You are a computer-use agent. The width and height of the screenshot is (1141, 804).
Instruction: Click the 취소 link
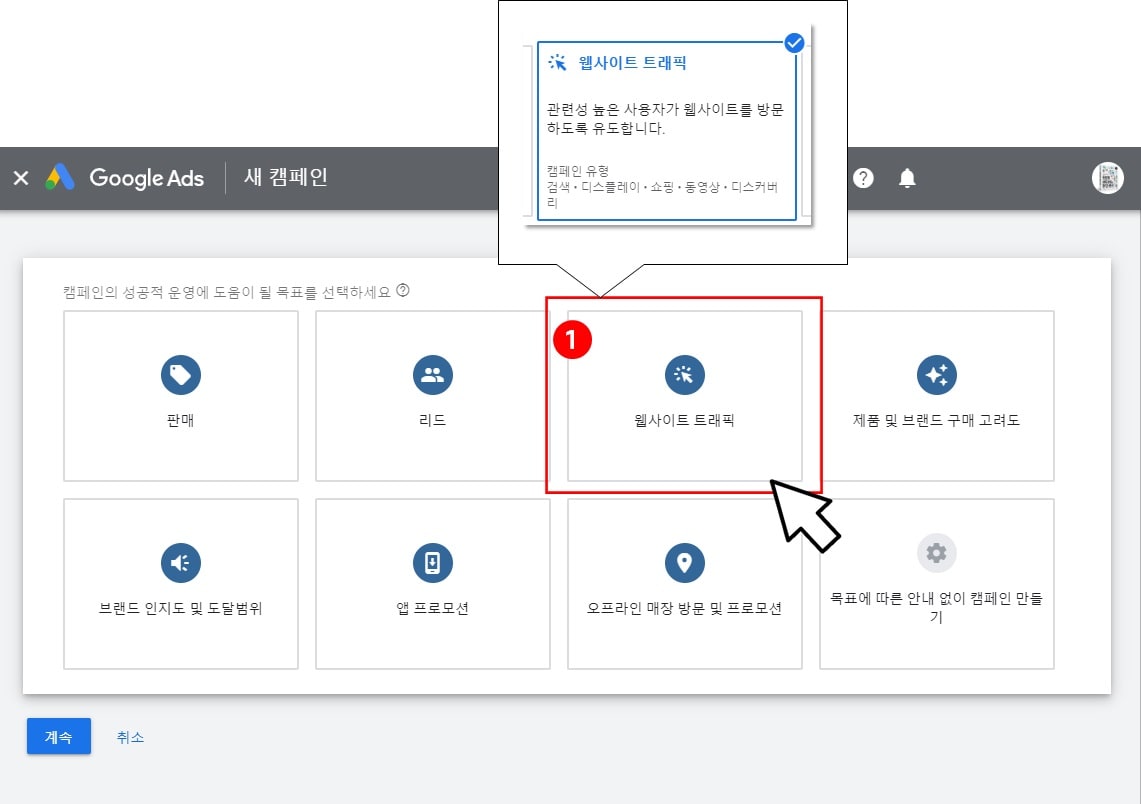tap(130, 737)
